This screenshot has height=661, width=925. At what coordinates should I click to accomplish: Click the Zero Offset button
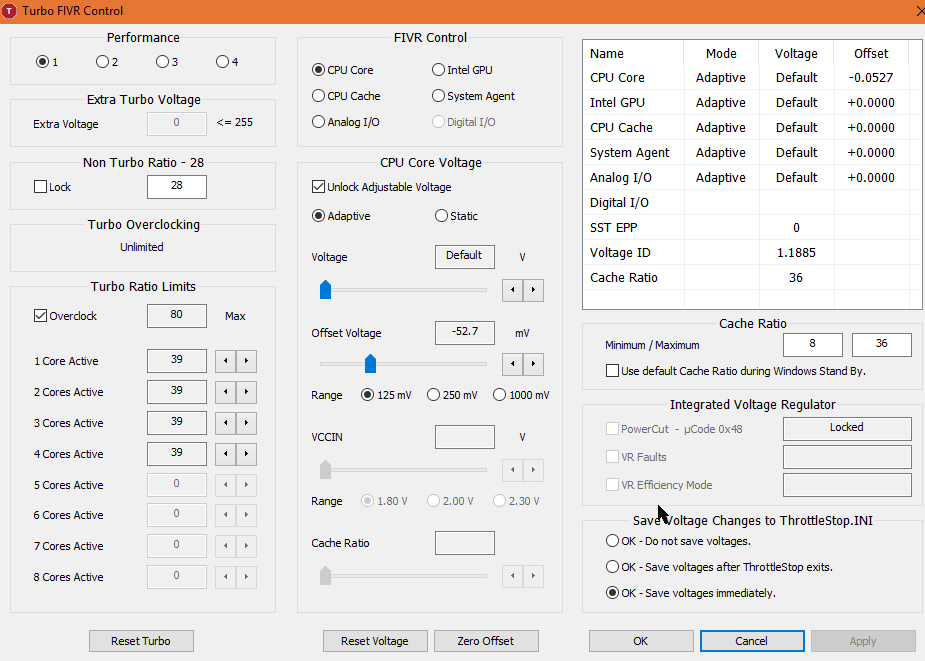486,641
